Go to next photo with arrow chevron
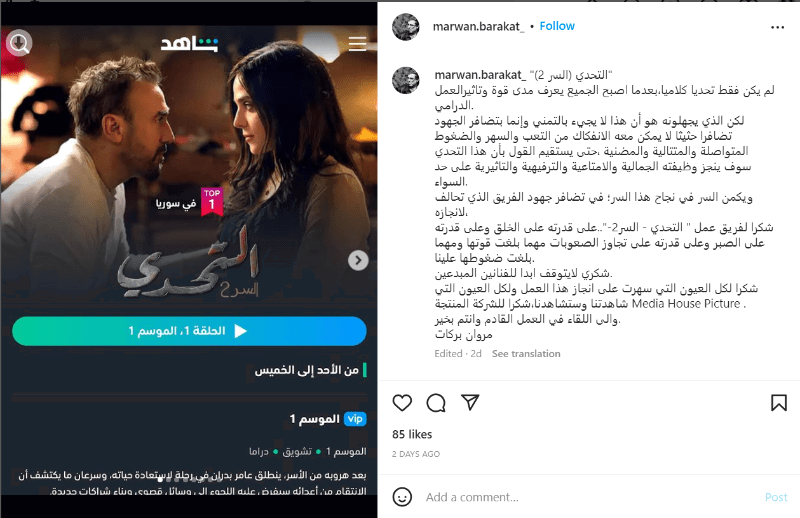The image size is (800, 518). (358, 260)
